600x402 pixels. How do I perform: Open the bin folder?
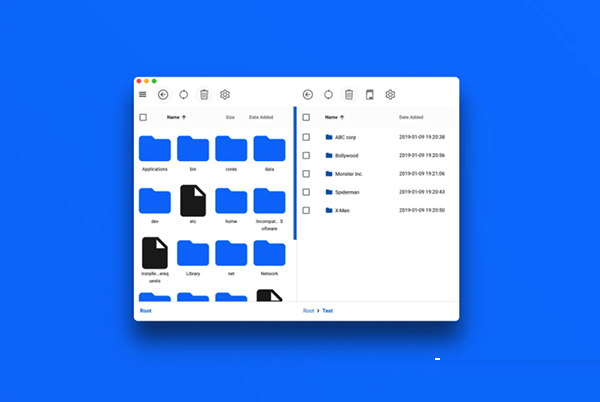[x=193, y=148]
